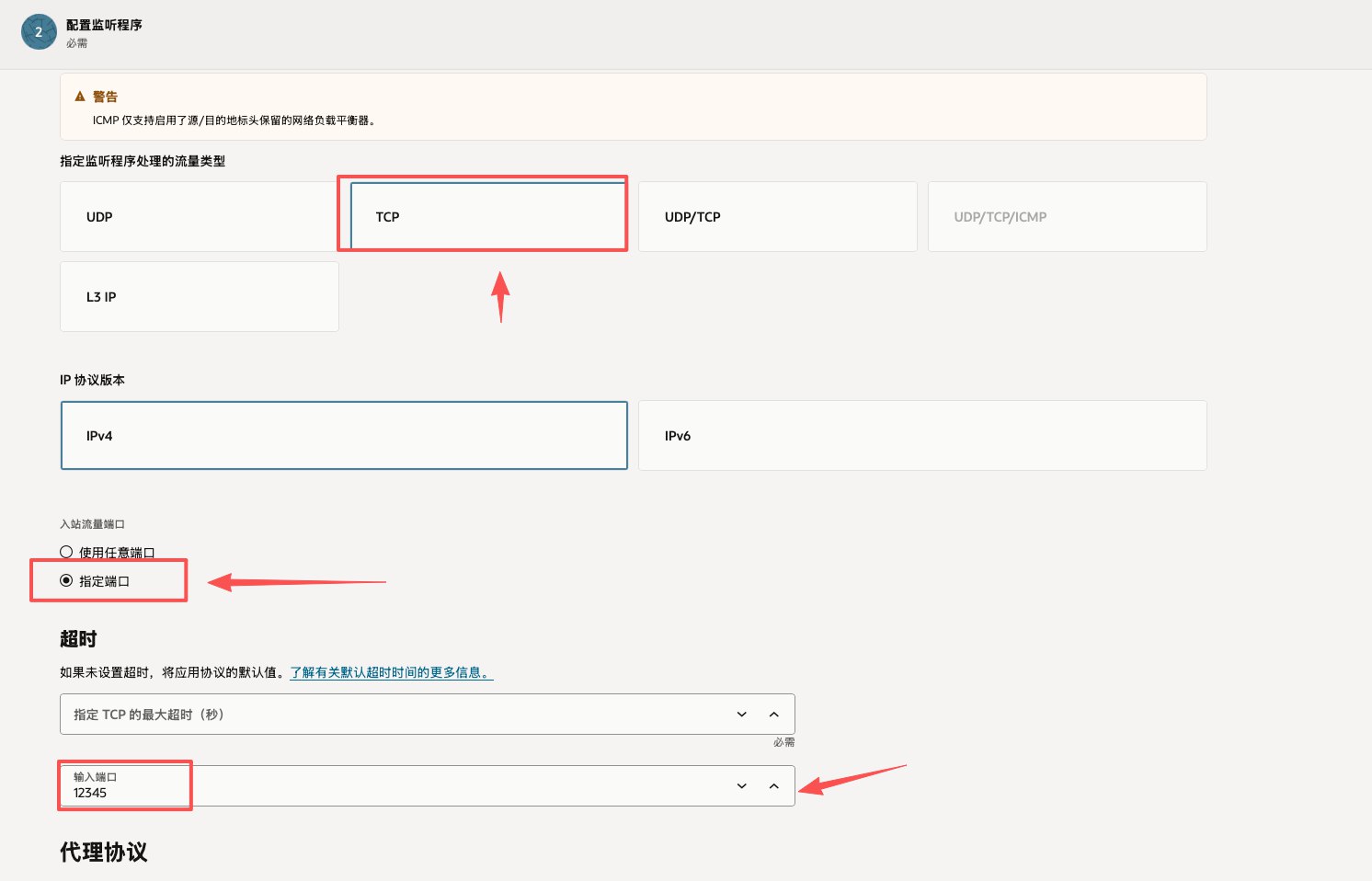Viewport: 1372px width, 881px height.
Task: Open the 了解有关默认超时时间的更多信息 link
Action: pyautogui.click(x=392, y=672)
